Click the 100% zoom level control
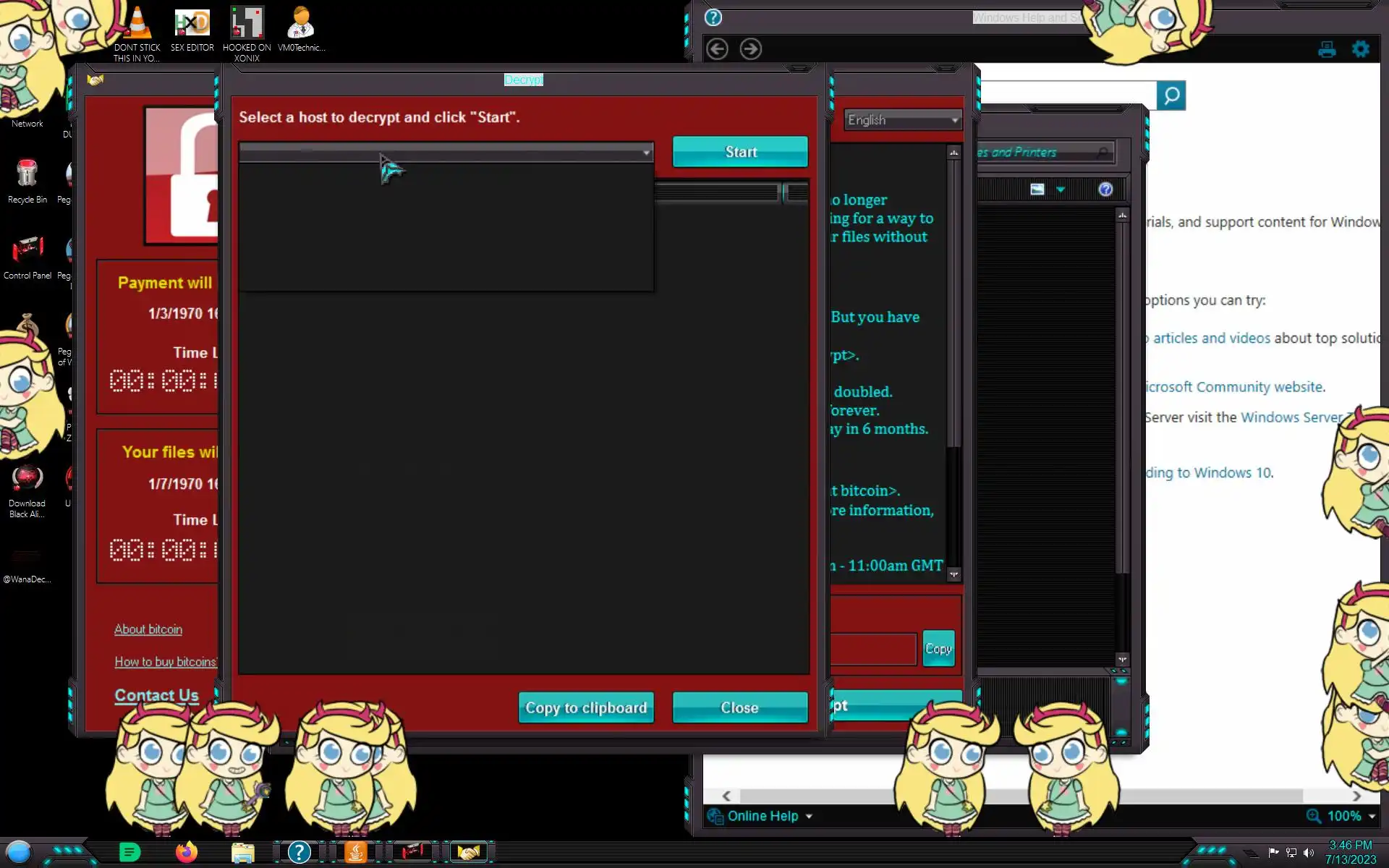The height and width of the screenshot is (868, 1389). (1343, 817)
